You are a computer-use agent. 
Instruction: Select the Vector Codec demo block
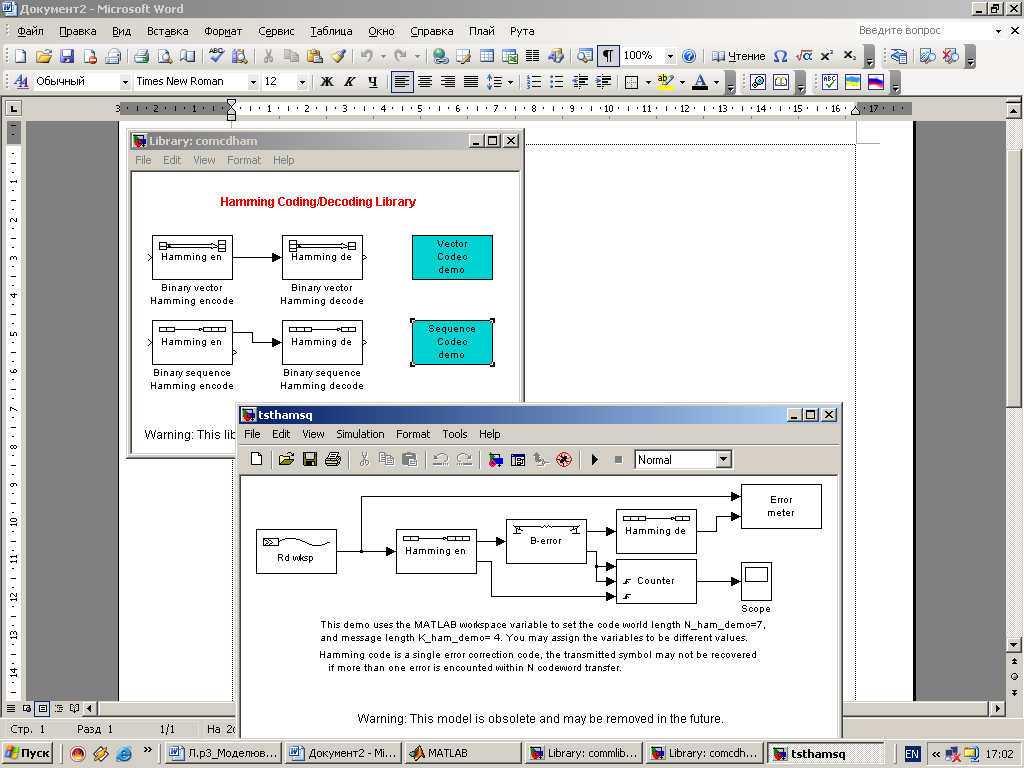coord(452,257)
